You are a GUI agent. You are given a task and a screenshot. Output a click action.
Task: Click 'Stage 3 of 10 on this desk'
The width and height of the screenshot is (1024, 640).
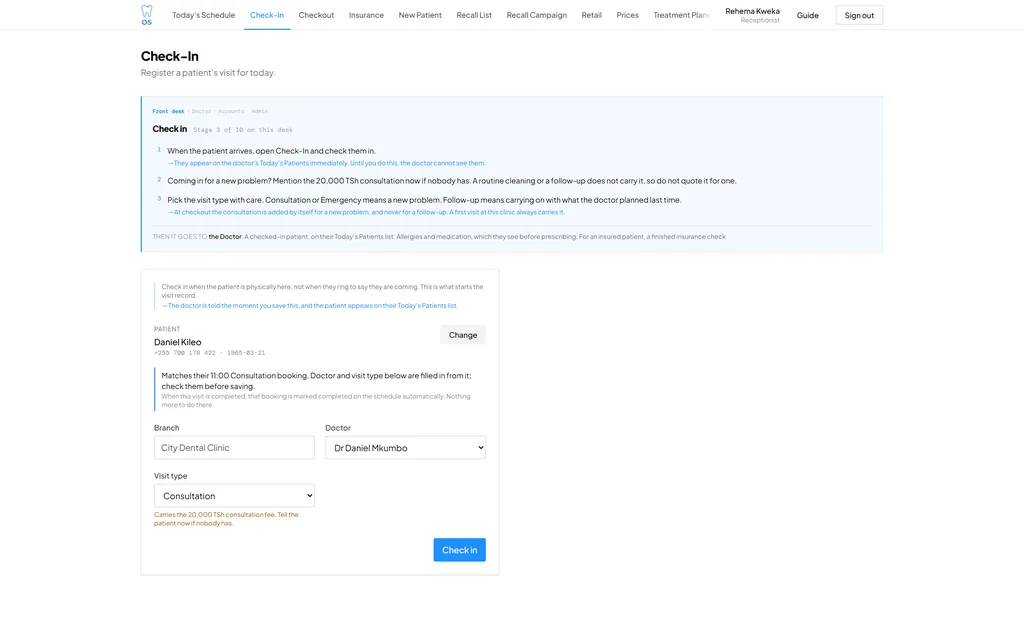(x=242, y=130)
